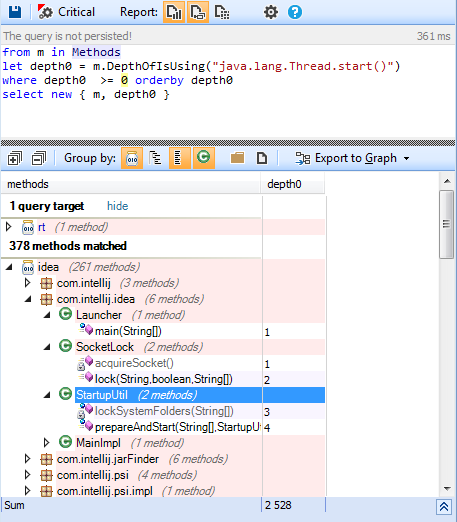The height and width of the screenshot is (522, 457).
Task: Open help with the blue question mark icon
Action: click(295, 12)
